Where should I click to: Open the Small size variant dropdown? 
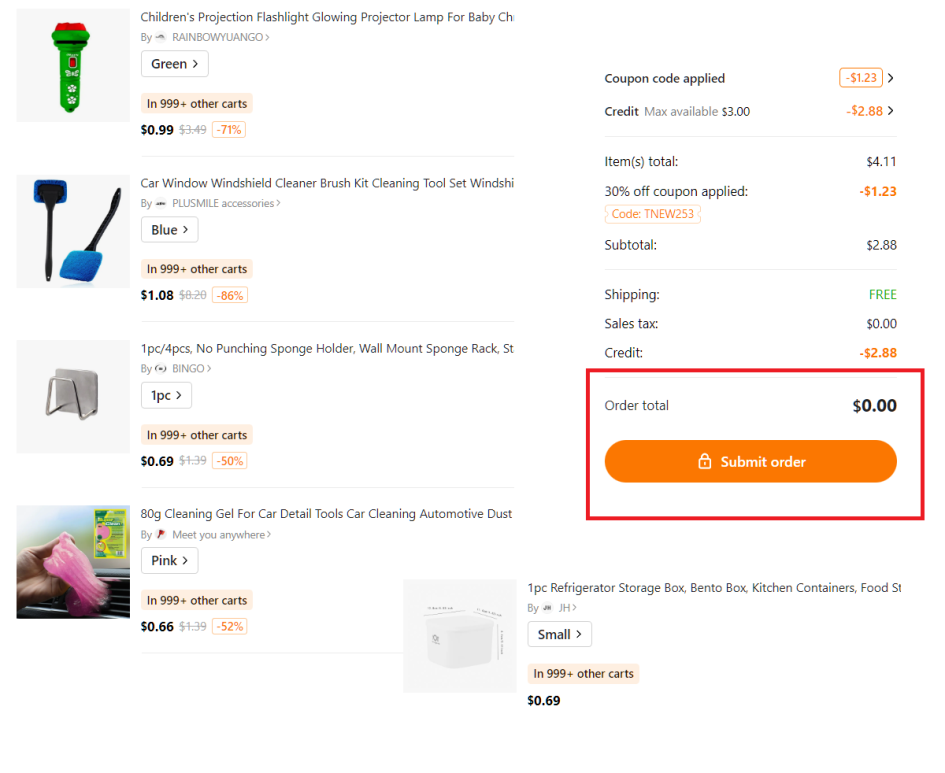pos(560,635)
